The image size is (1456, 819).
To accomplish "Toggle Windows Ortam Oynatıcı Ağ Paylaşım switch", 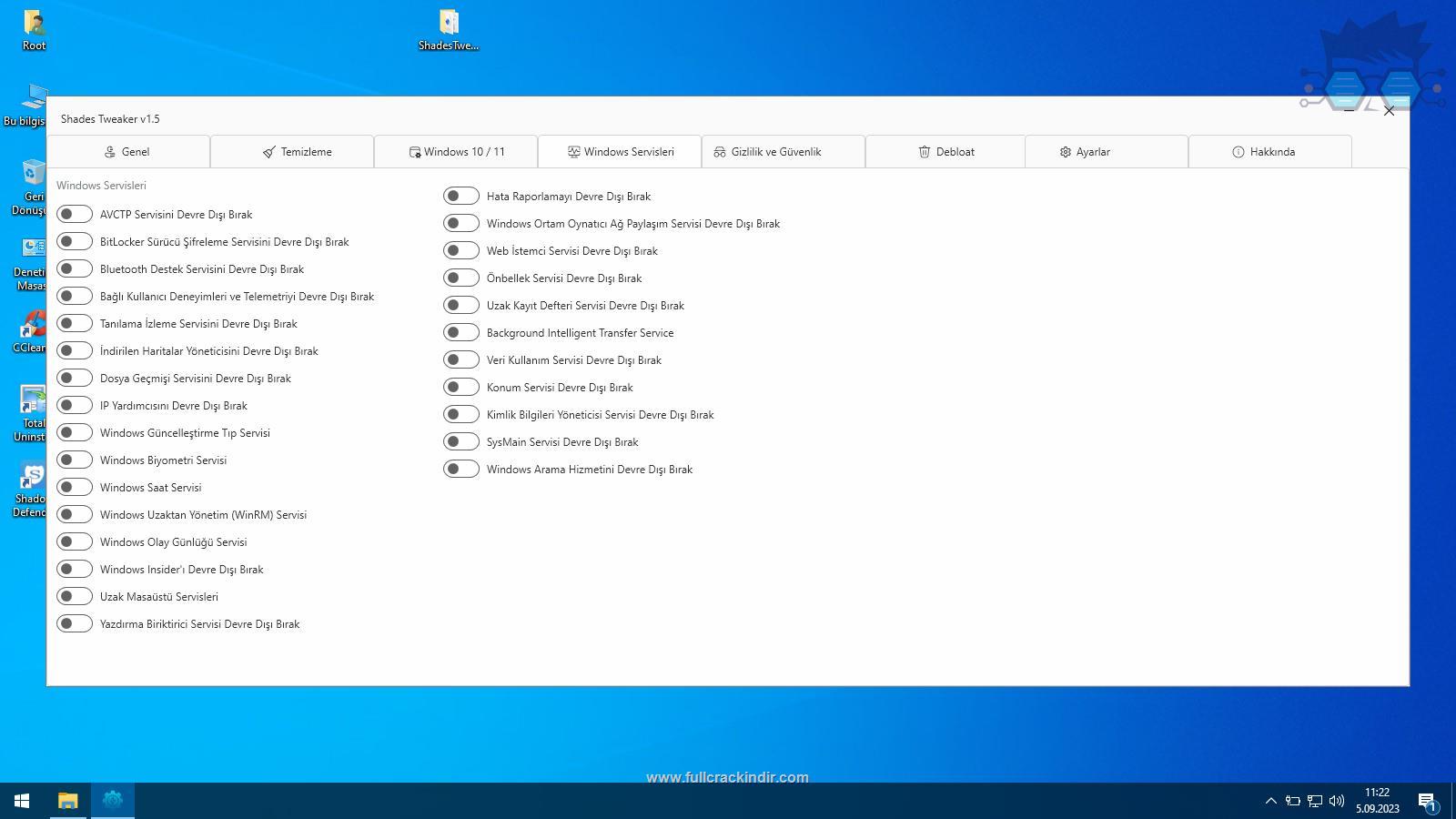I will [461, 223].
